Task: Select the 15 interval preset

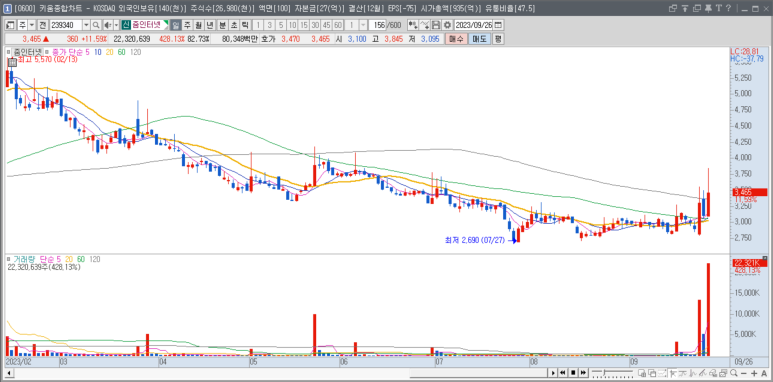Action: [304, 25]
